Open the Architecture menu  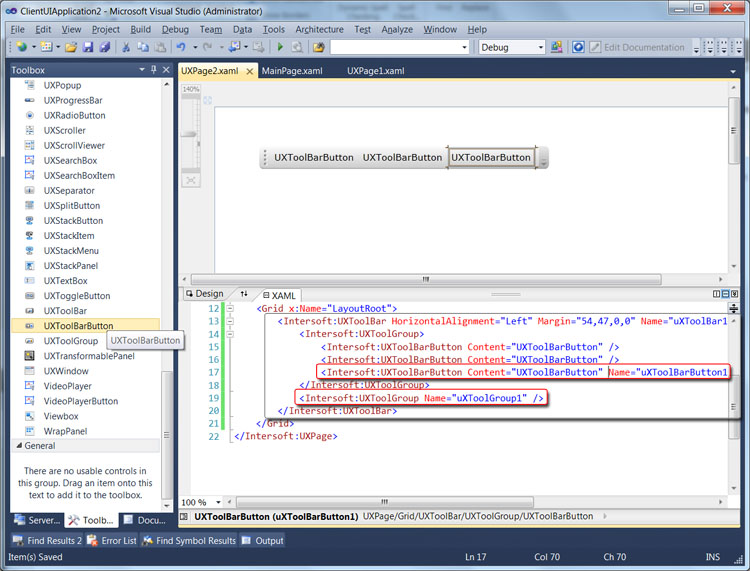[x=319, y=30]
